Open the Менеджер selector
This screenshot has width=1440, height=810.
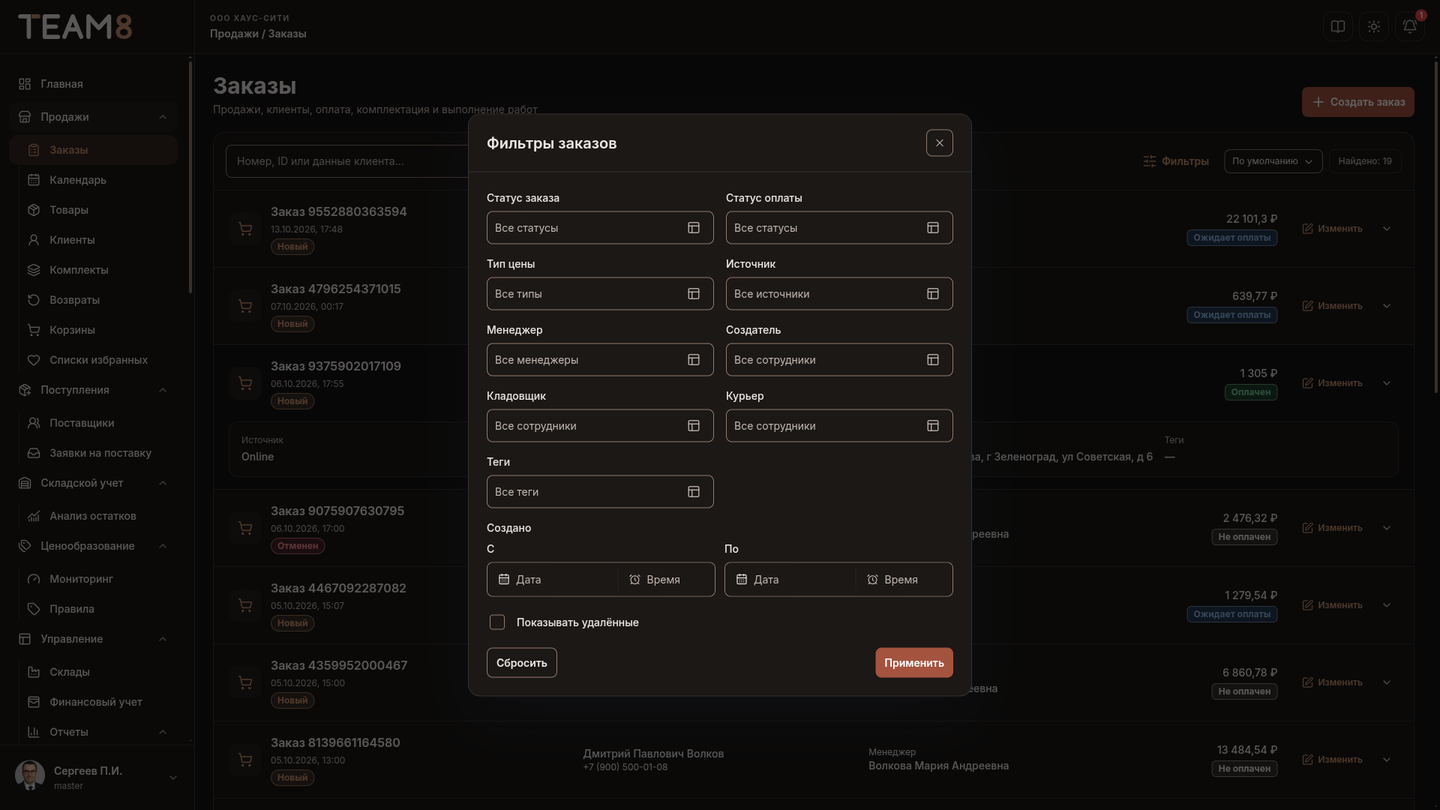600,360
